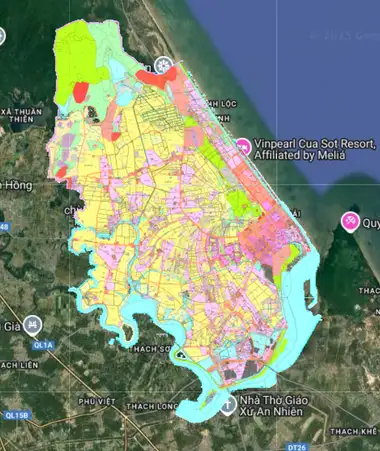This screenshot has height=451, width=380.
Task: Click the Nhà Thờ Giáo Xứ An Nhiên label
Action: [273, 406]
